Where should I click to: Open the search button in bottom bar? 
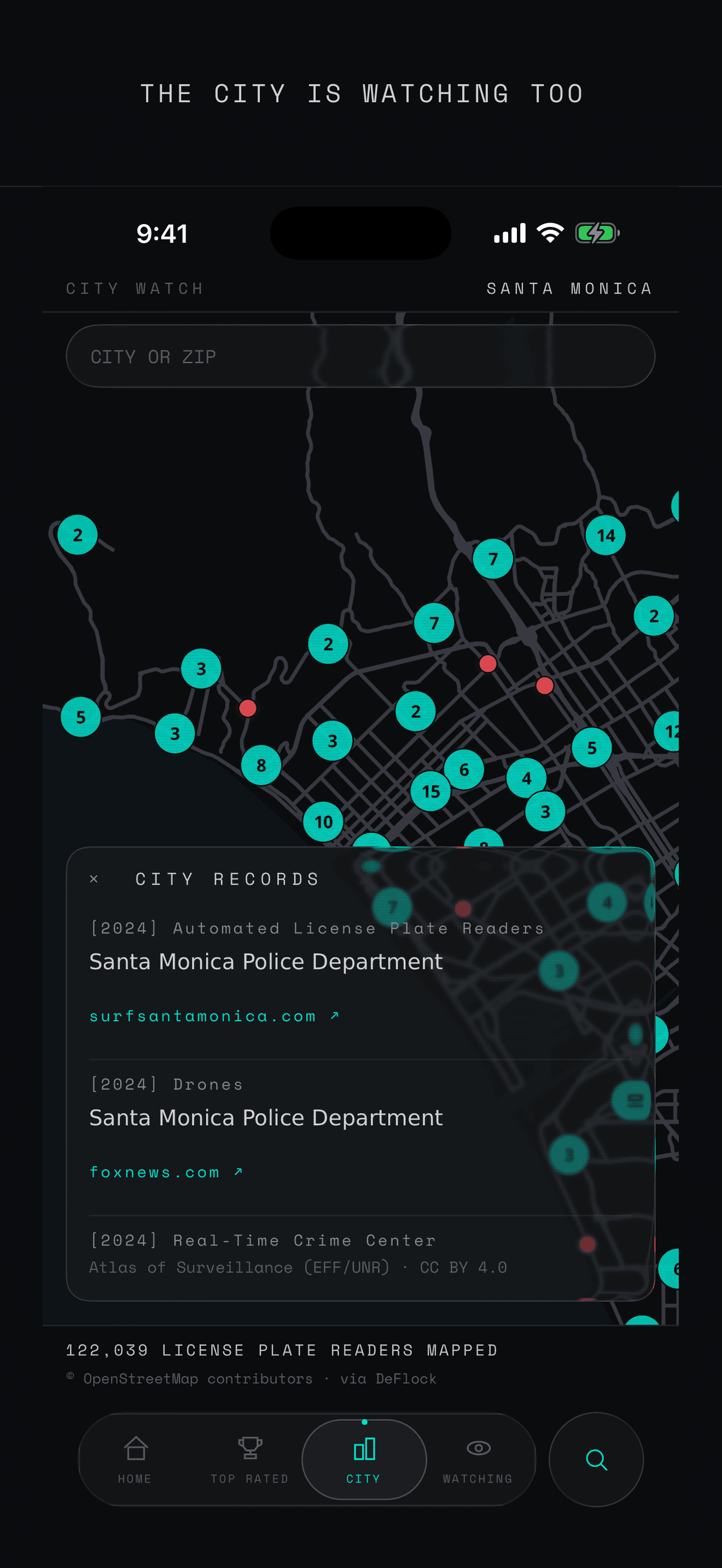point(596,1459)
